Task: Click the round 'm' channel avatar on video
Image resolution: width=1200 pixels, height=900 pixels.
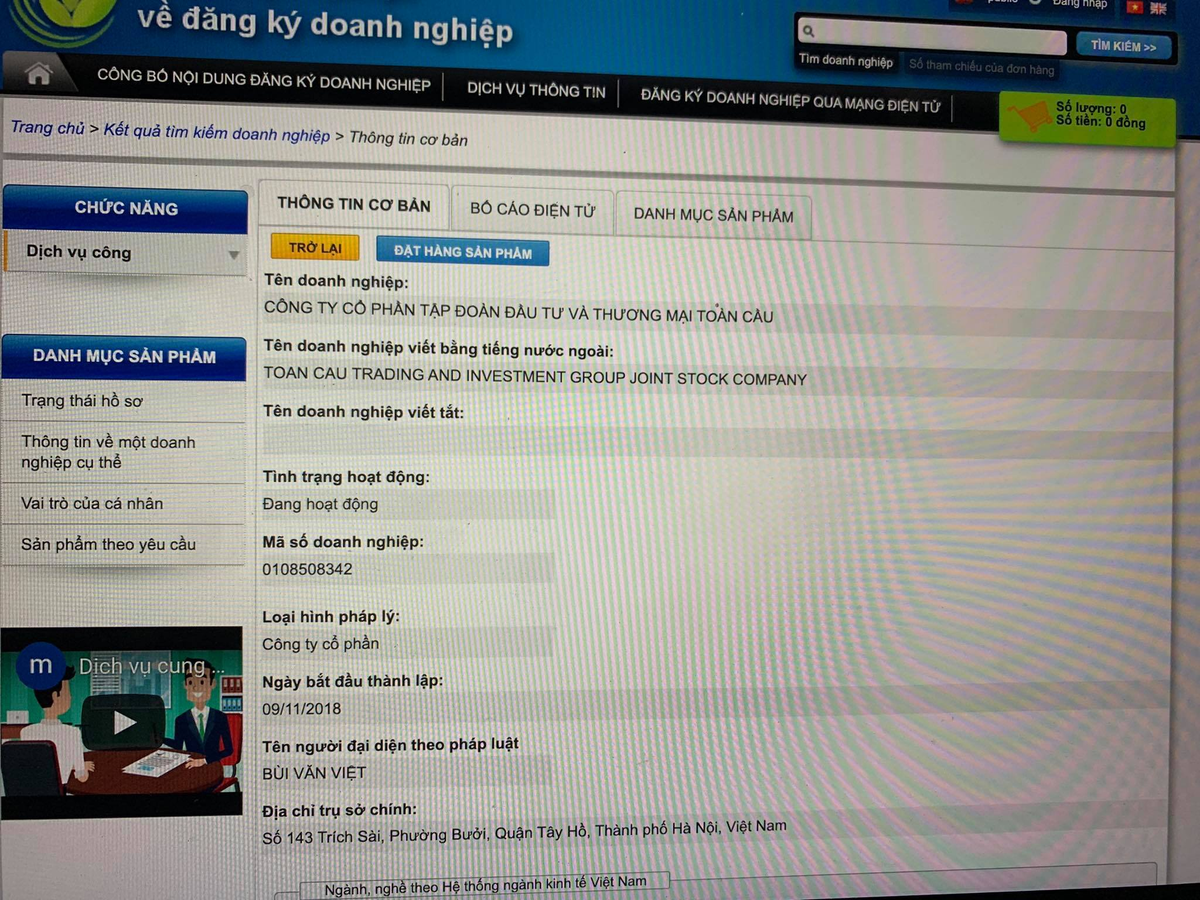Action: [41, 666]
